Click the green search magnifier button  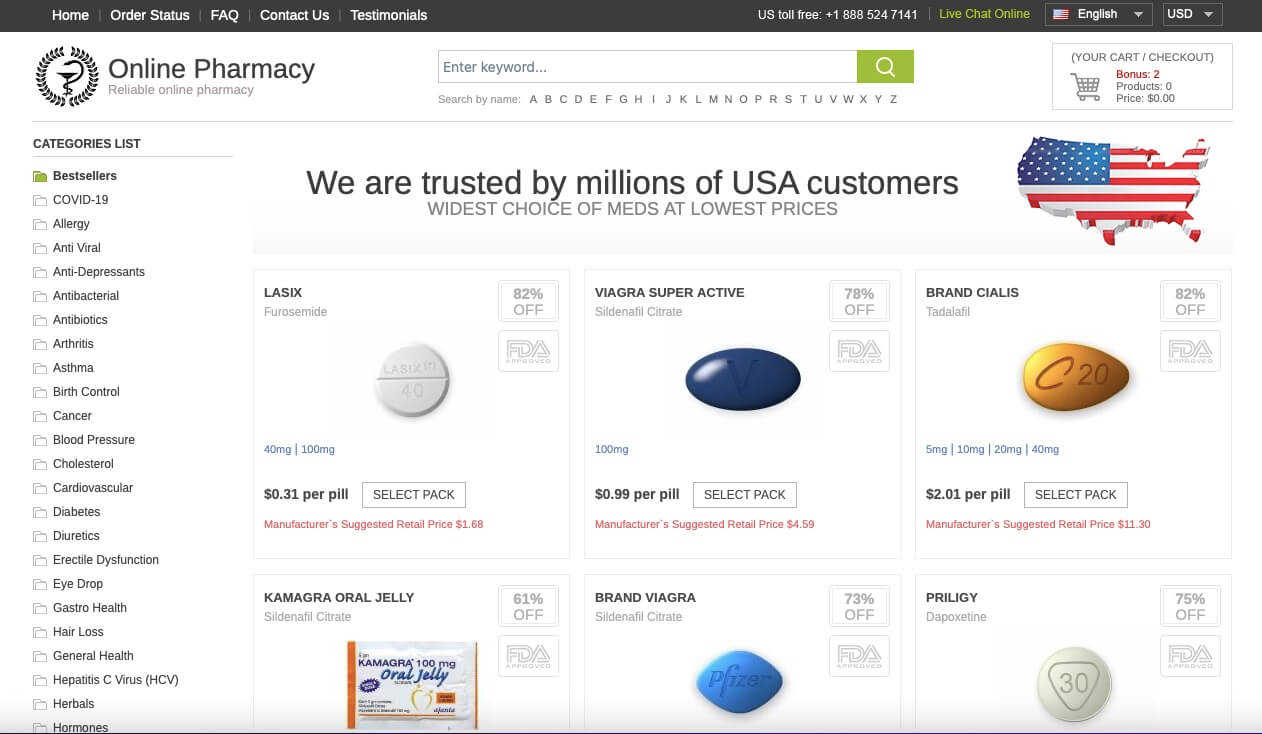tap(885, 66)
